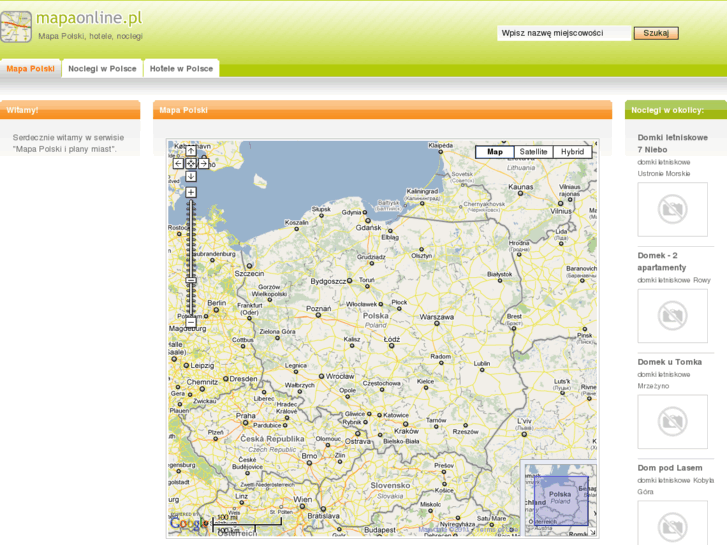Open Domek - 2 apartamenty listing
727x545 pixels.
(662, 262)
